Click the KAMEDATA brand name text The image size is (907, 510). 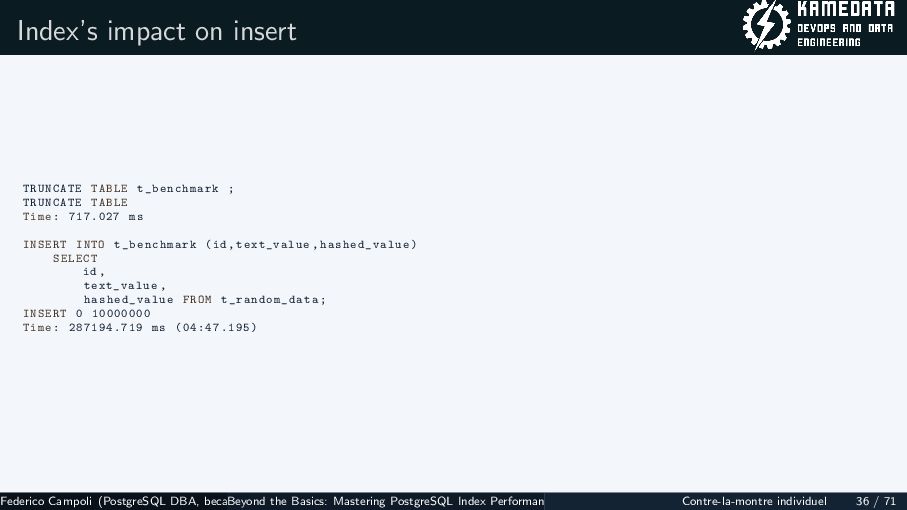846,9
